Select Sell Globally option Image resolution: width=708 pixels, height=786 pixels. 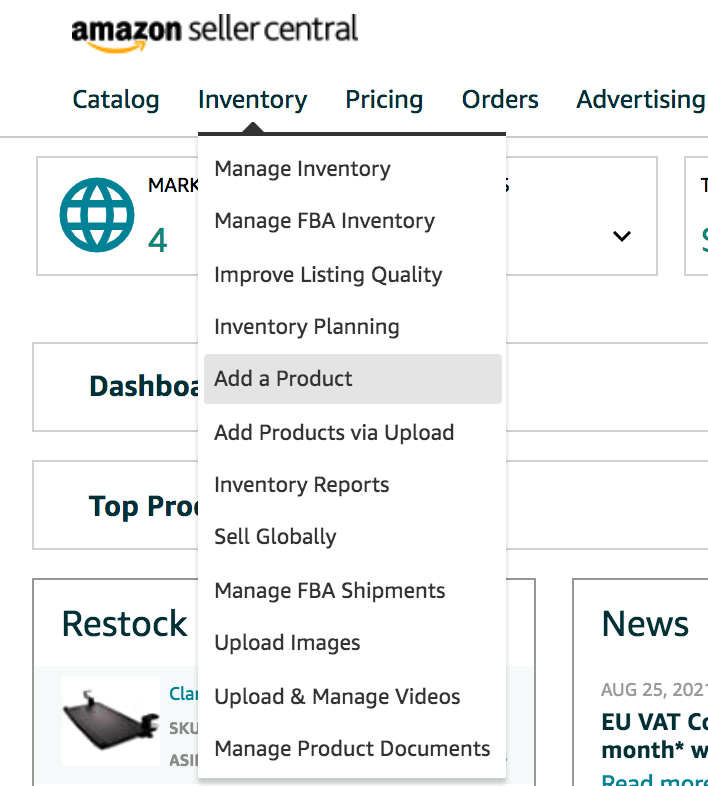click(275, 537)
